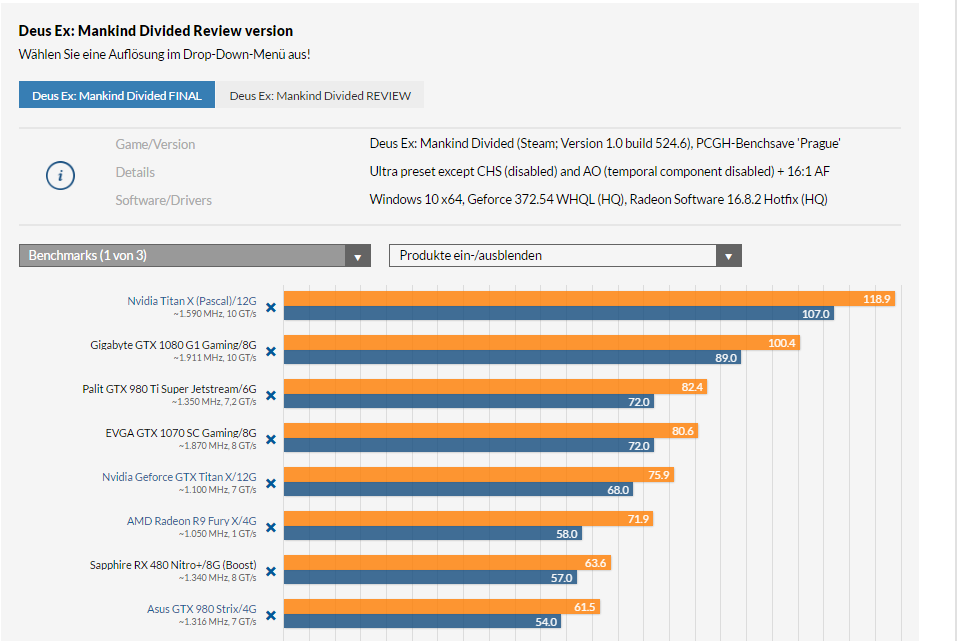Click the ~1.590 MHz, 10 GT/s clock text
This screenshot has width=957, height=641.
(x=215, y=314)
